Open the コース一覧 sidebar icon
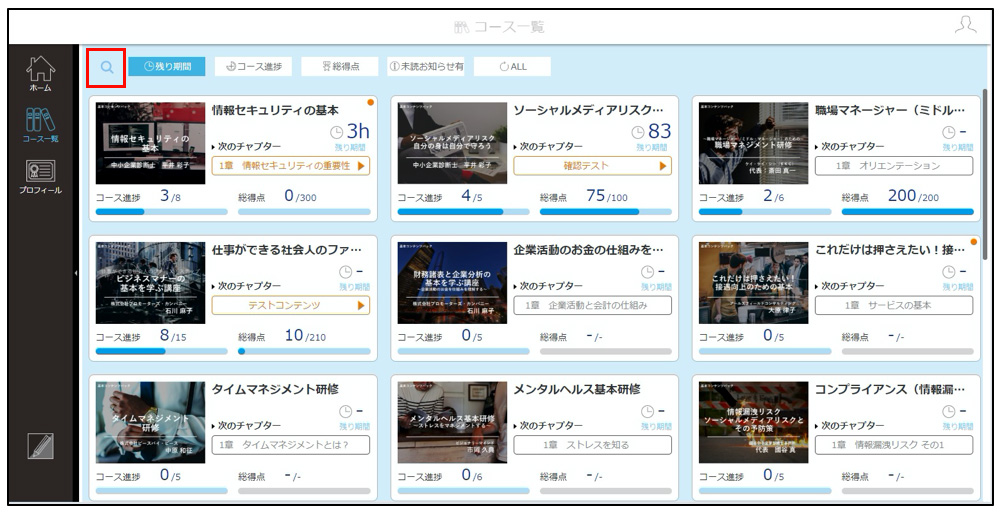Viewport: 1002px width, 514px height. pos(40,125)
